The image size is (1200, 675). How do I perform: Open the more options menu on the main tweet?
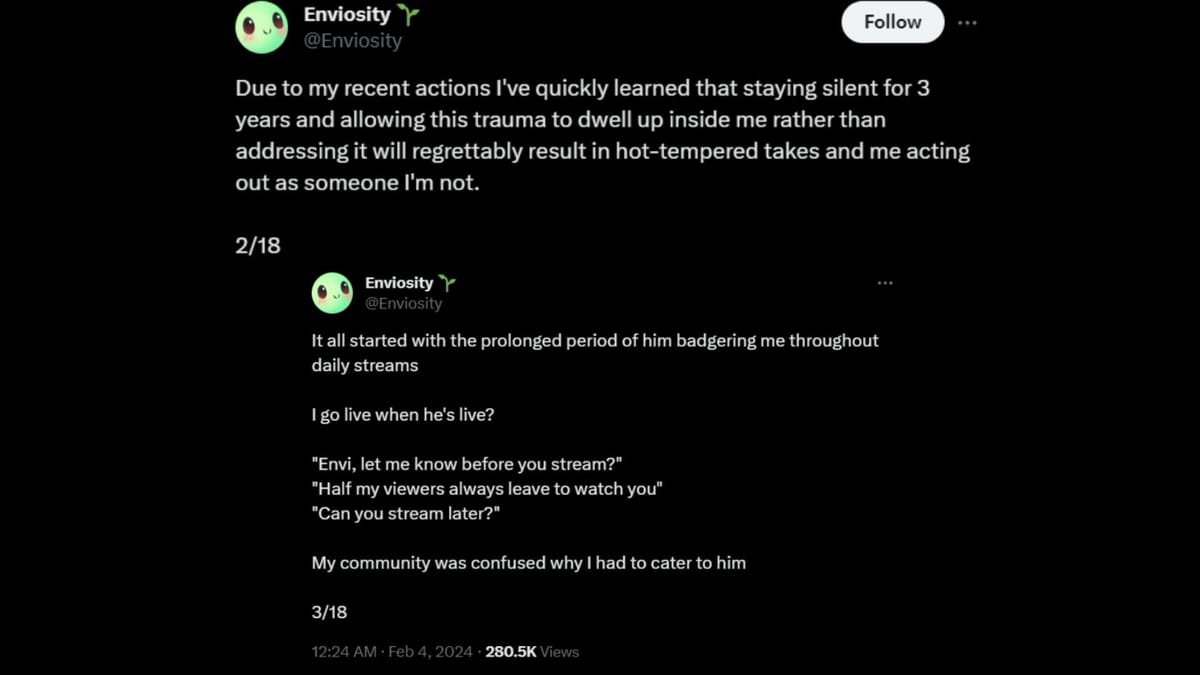967,21
